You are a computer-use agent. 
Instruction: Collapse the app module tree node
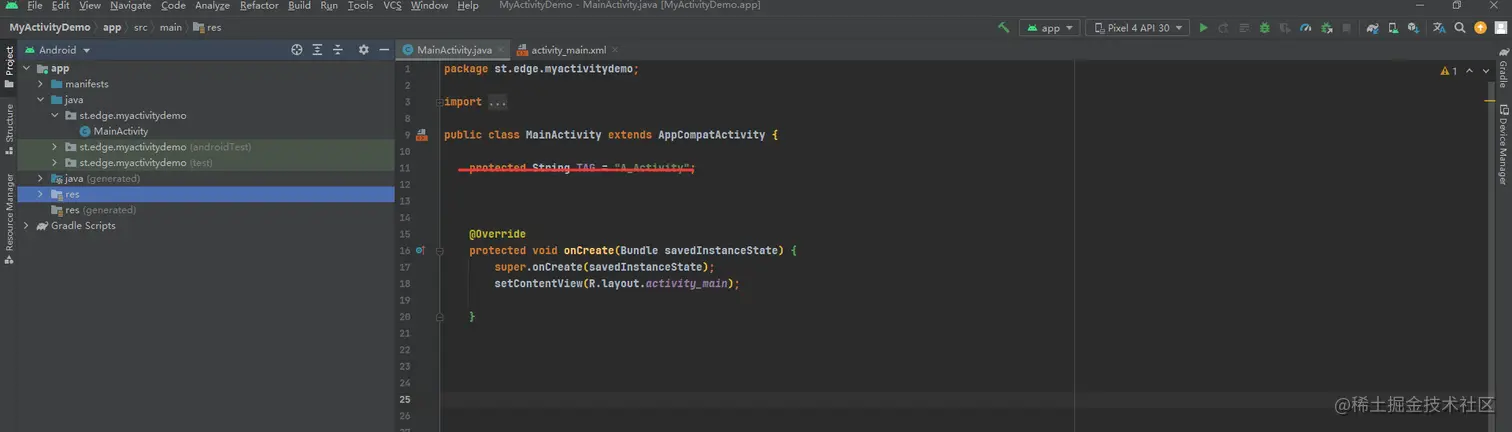tap(28, 69)
